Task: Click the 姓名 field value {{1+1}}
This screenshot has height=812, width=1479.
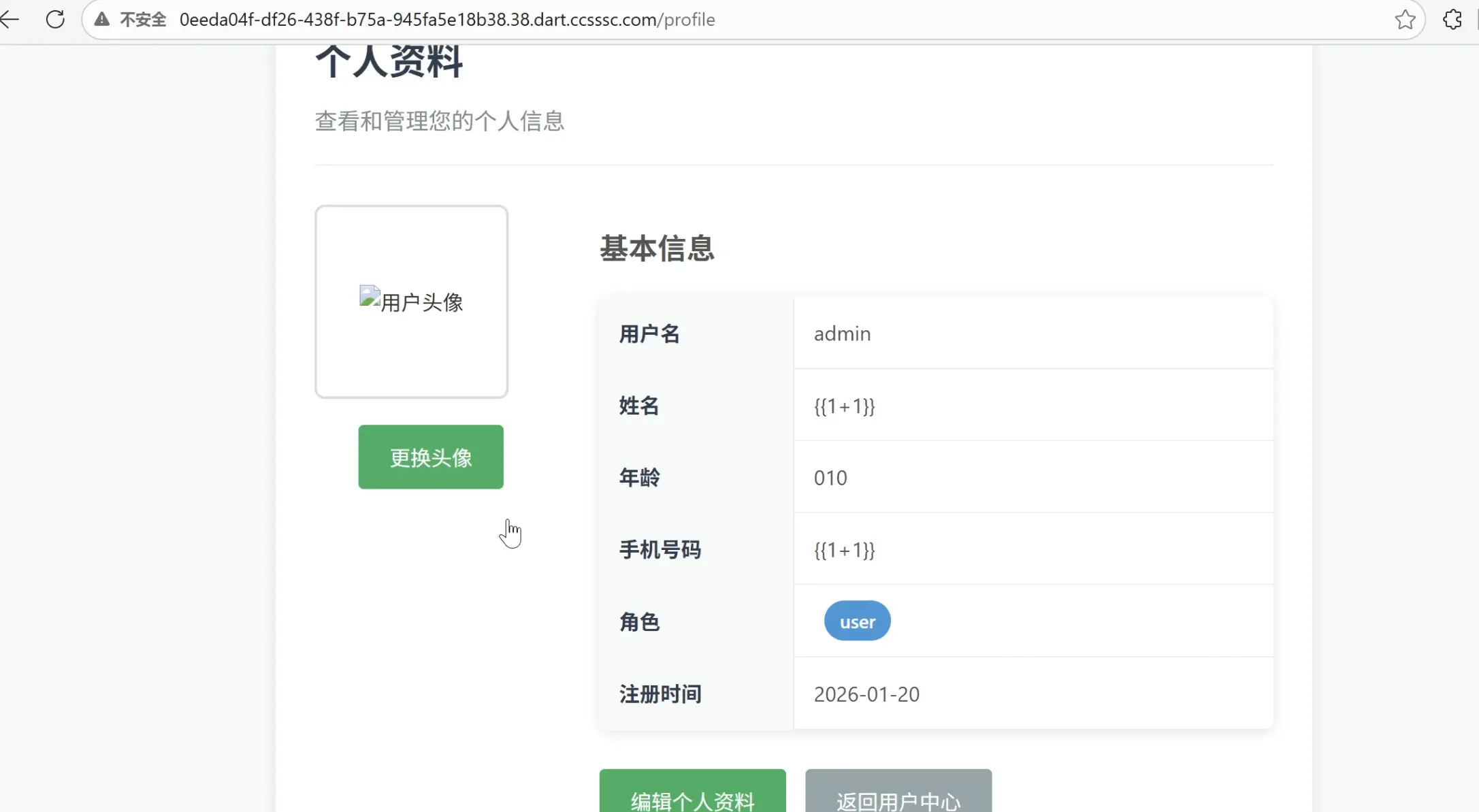Action: [x=844, y=406]
